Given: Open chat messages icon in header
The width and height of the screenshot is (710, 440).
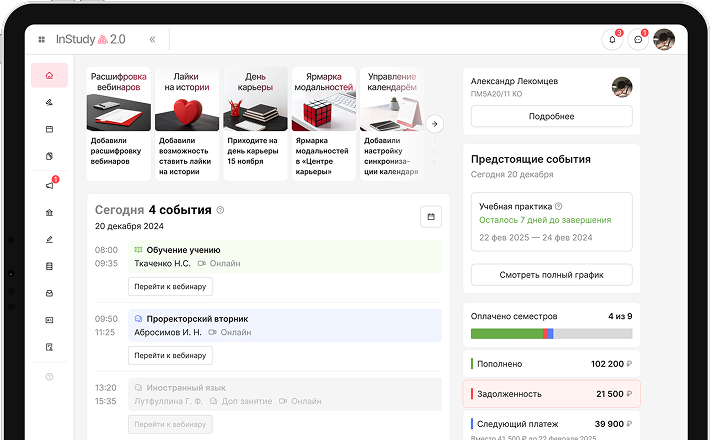Looking at the screenshot, I should [x=638, y=39].
